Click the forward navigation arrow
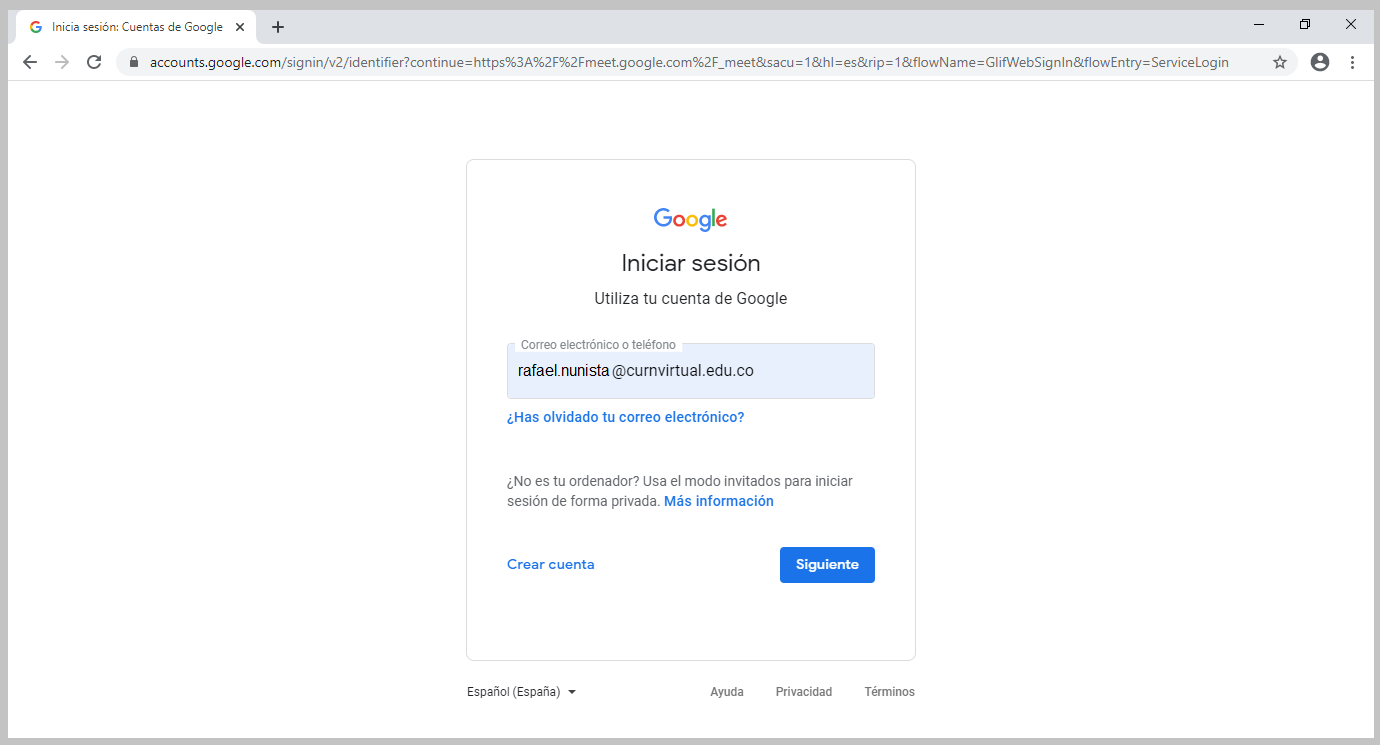Screen dimensions: 1380x745 (x=61, y=62)
